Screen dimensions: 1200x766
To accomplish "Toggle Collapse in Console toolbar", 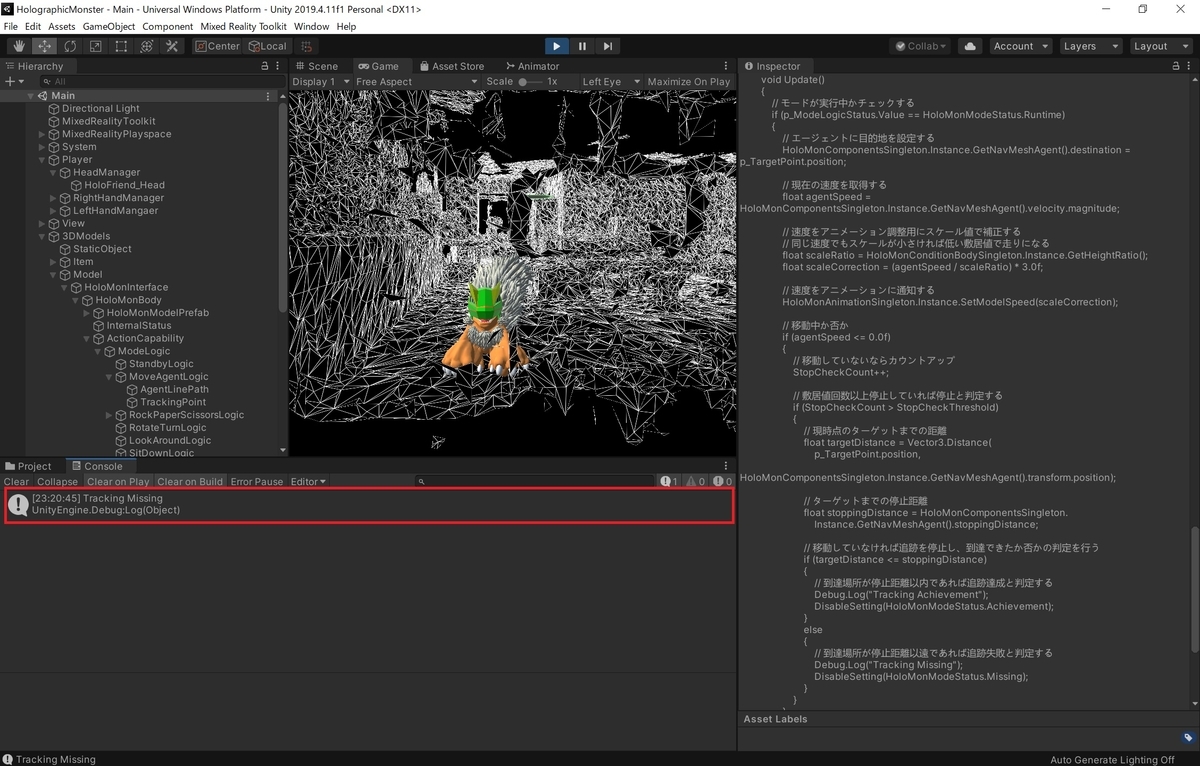I will point(57,482).
